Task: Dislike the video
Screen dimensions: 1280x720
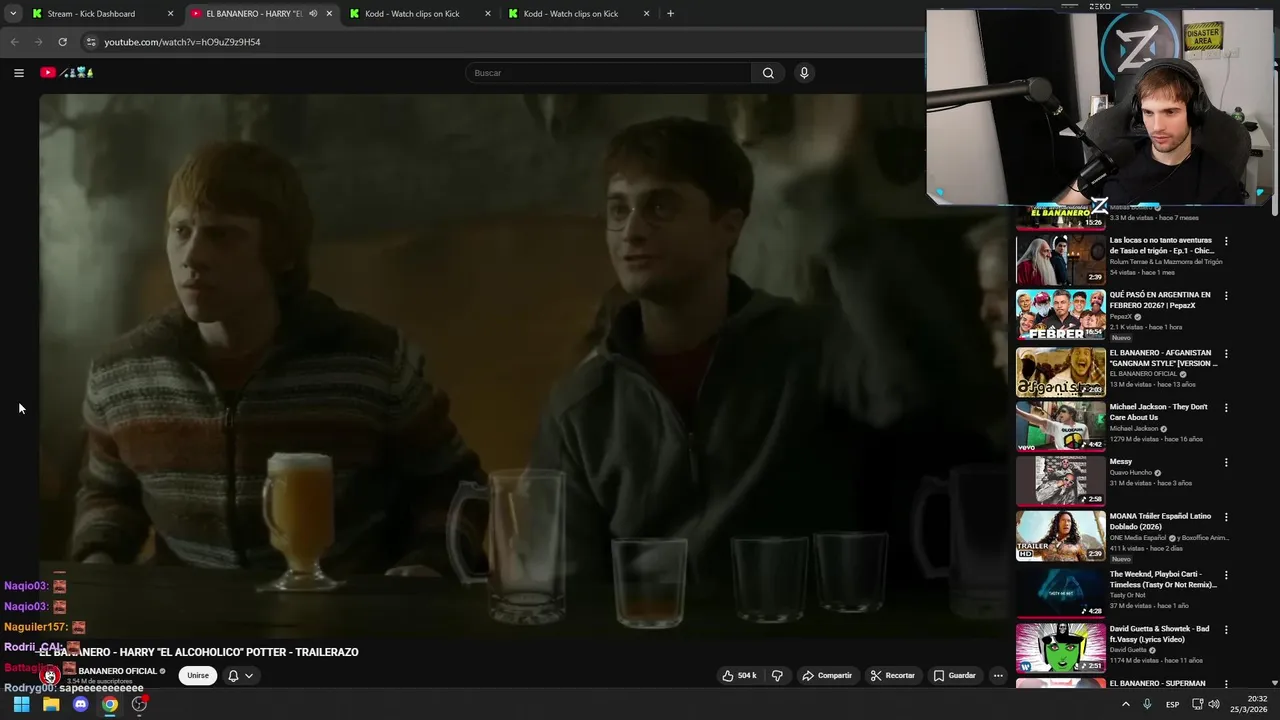Action: click(x=777, y=676)
